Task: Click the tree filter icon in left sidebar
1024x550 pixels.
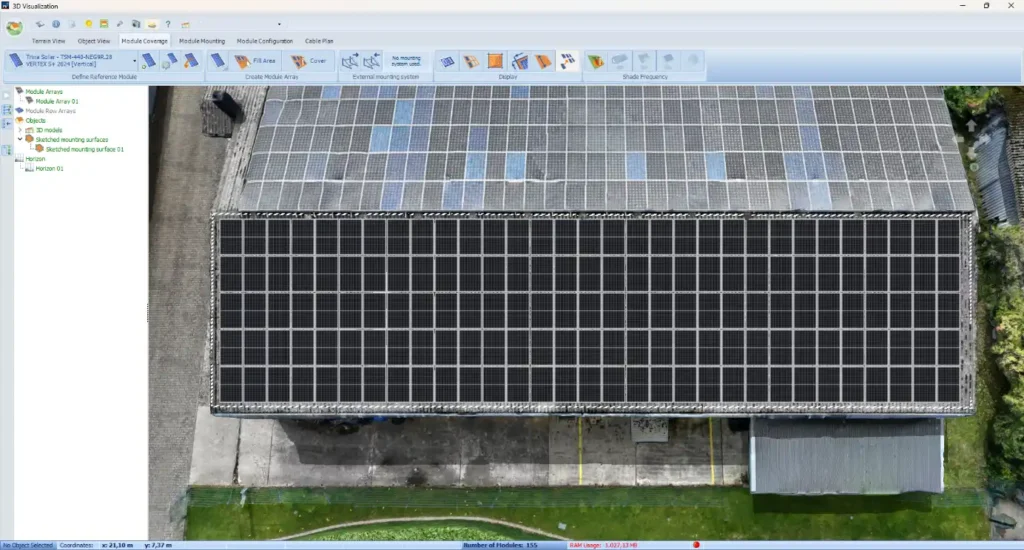Action: click(x=7, y=151)
